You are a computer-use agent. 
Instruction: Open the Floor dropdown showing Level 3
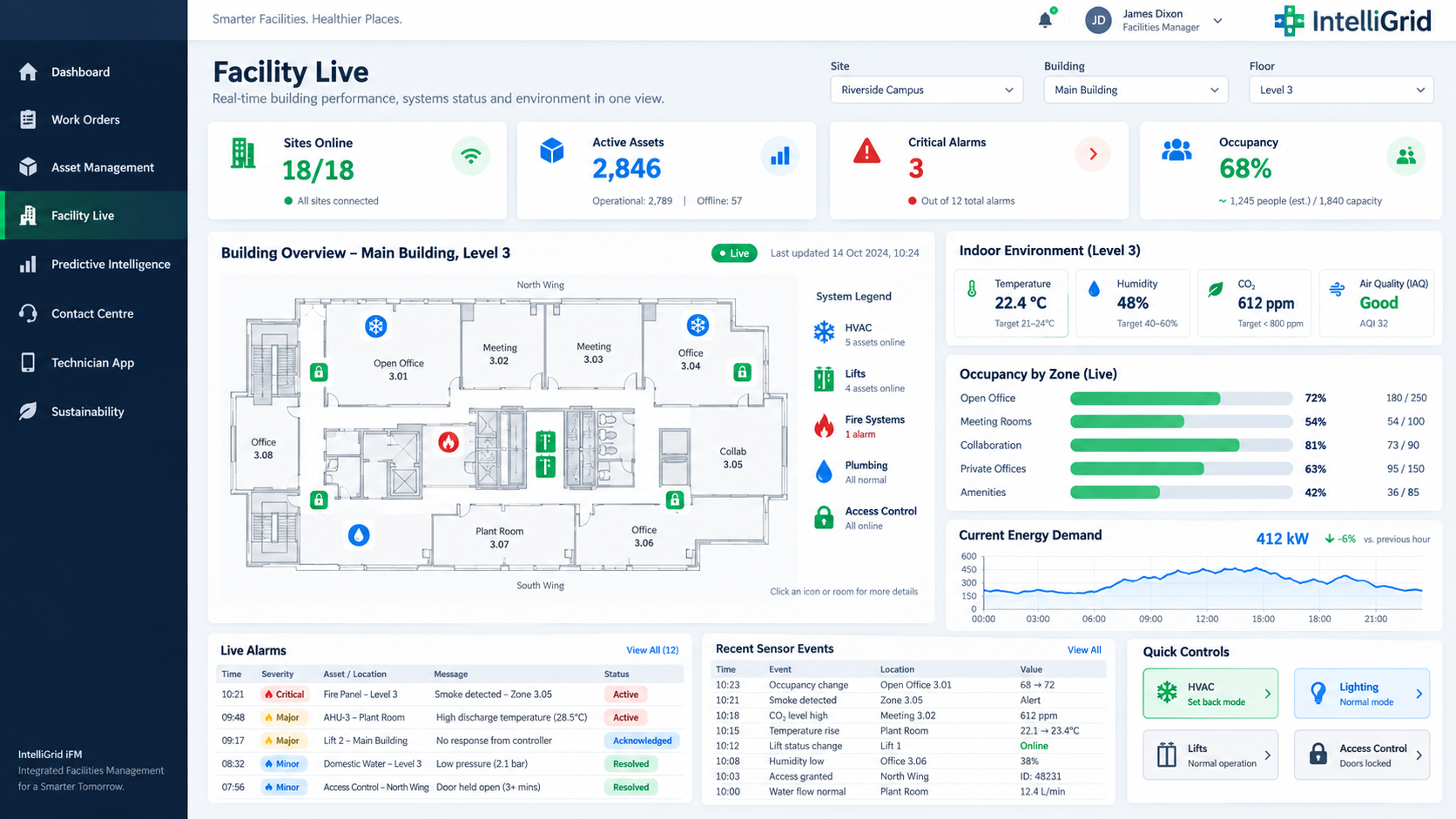point(1341,90)
